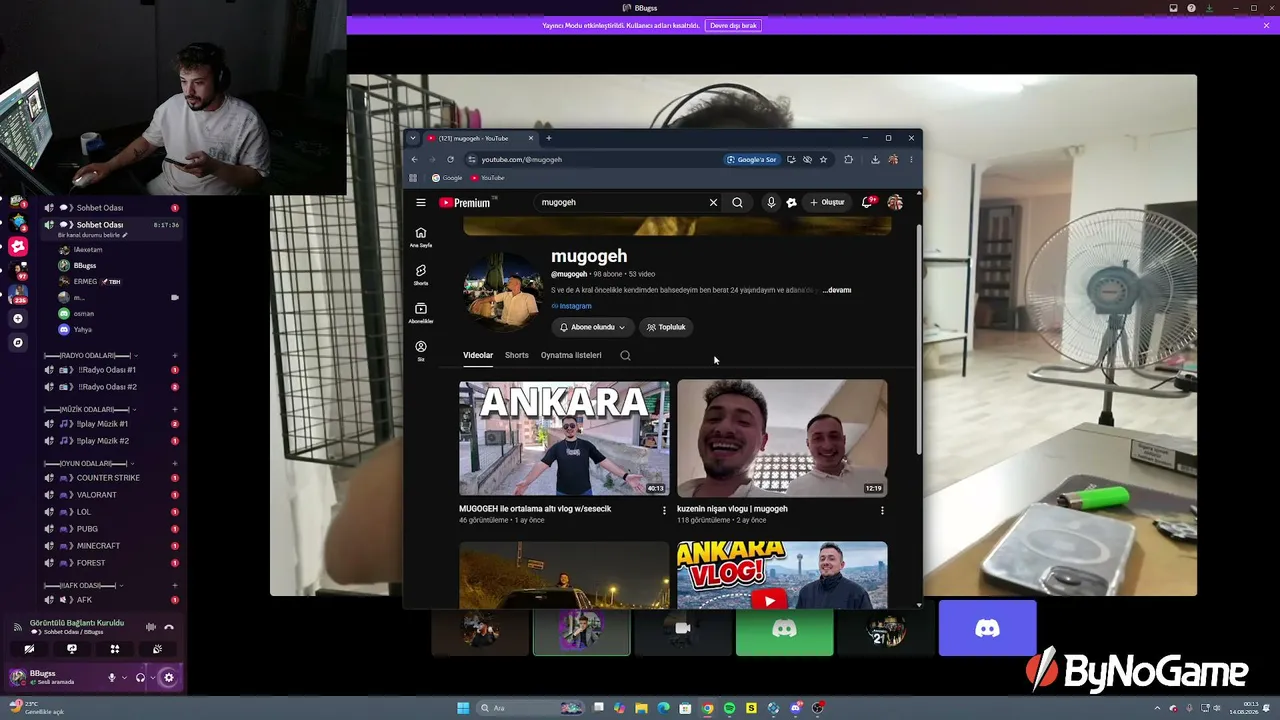This screenshot has width=1280, height=720.
Task: Open Chrome three-dot menu
Action: tap(911, 159)
